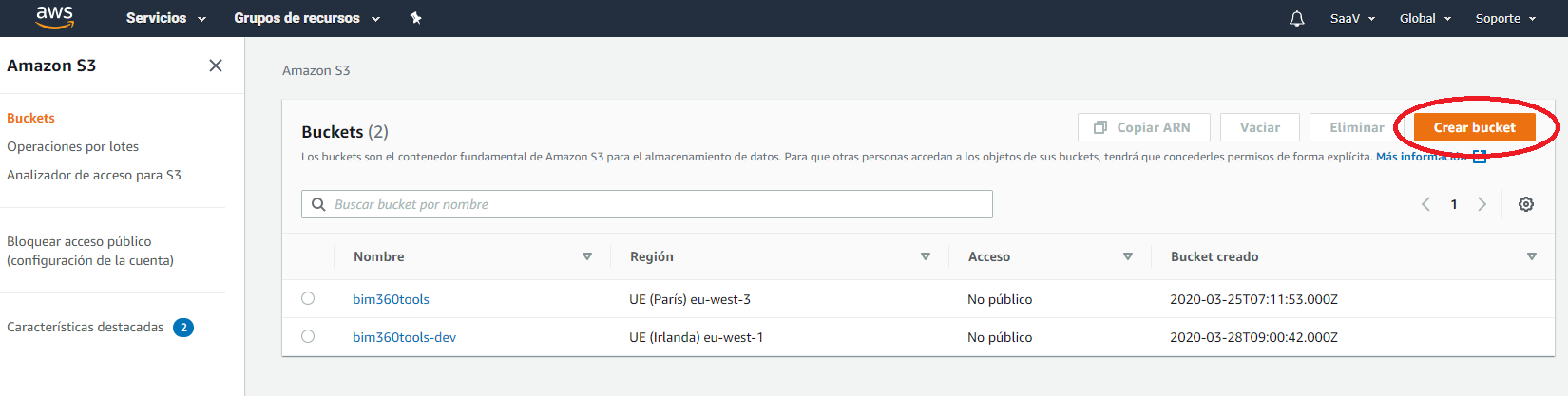Open the SaaV account menu
This screenshot has height=396, width=1568.
click(1352, 18)
